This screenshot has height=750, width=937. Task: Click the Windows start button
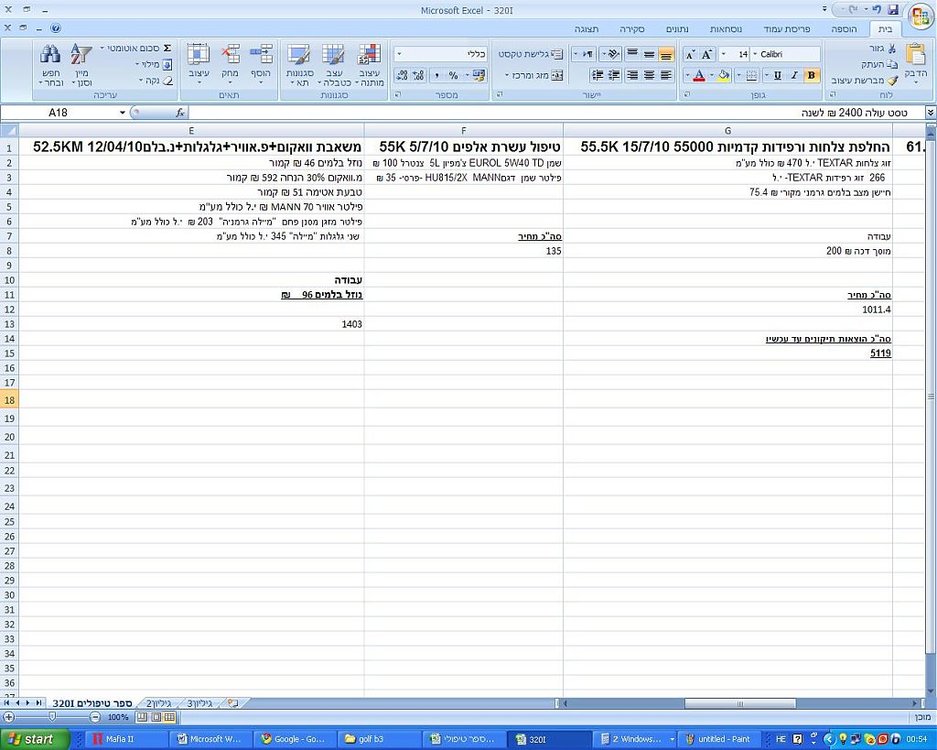point(34,739)
